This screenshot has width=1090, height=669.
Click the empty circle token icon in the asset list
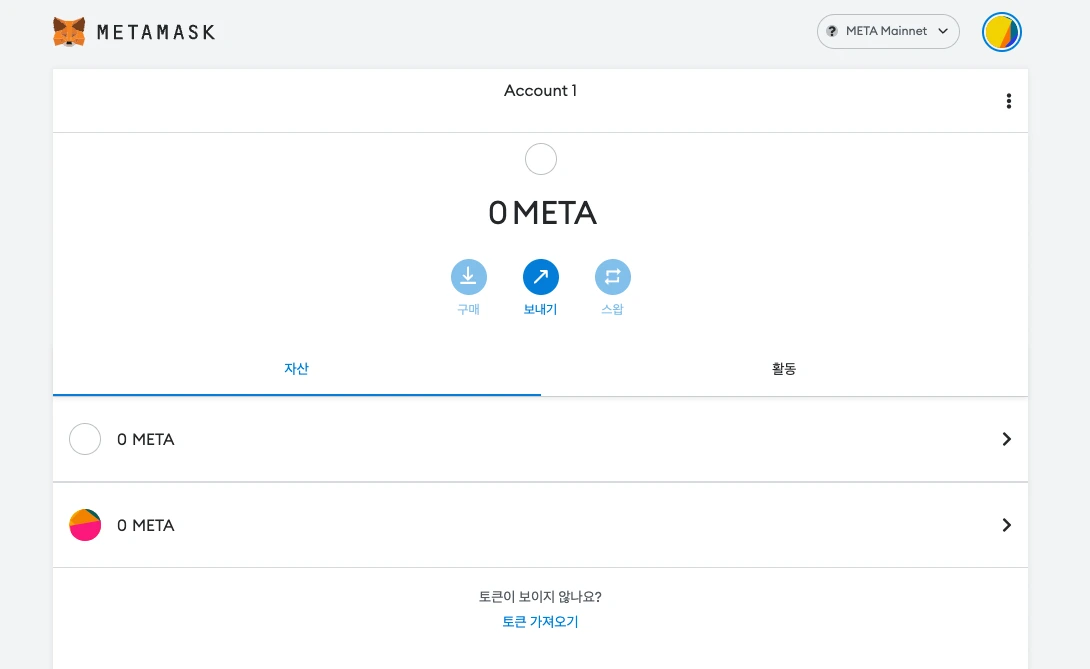tap(85, 439)
